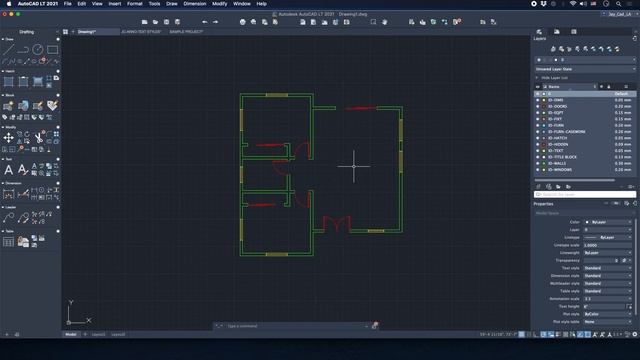Toggle visibility of ID-FURN layer
Screen dimensions: 640x360
[538, 125]
